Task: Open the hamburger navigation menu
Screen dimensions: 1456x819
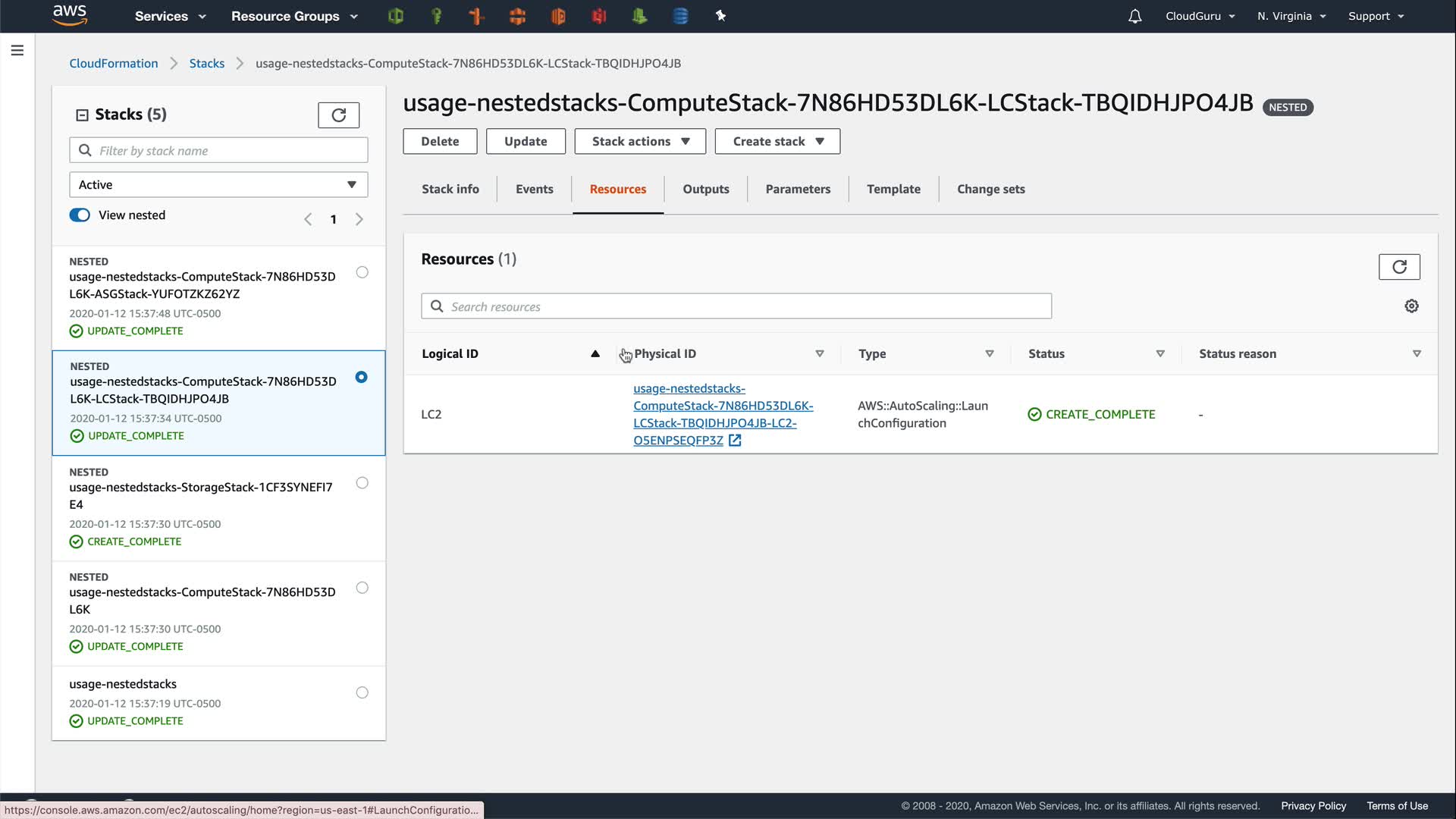Action: click(17, 51)
